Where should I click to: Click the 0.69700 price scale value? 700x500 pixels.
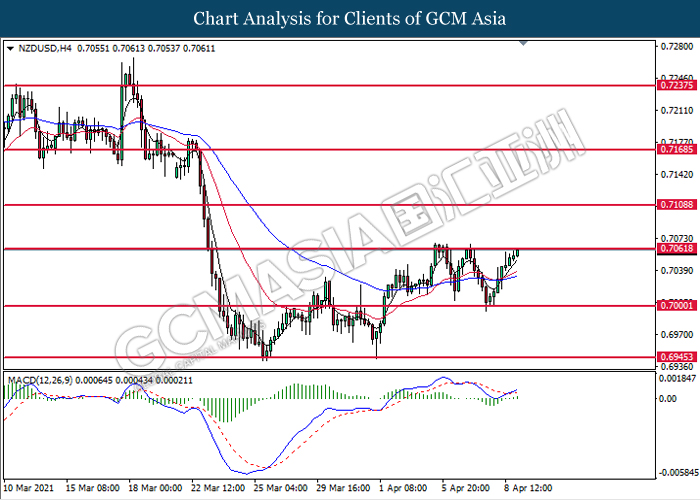677,334
